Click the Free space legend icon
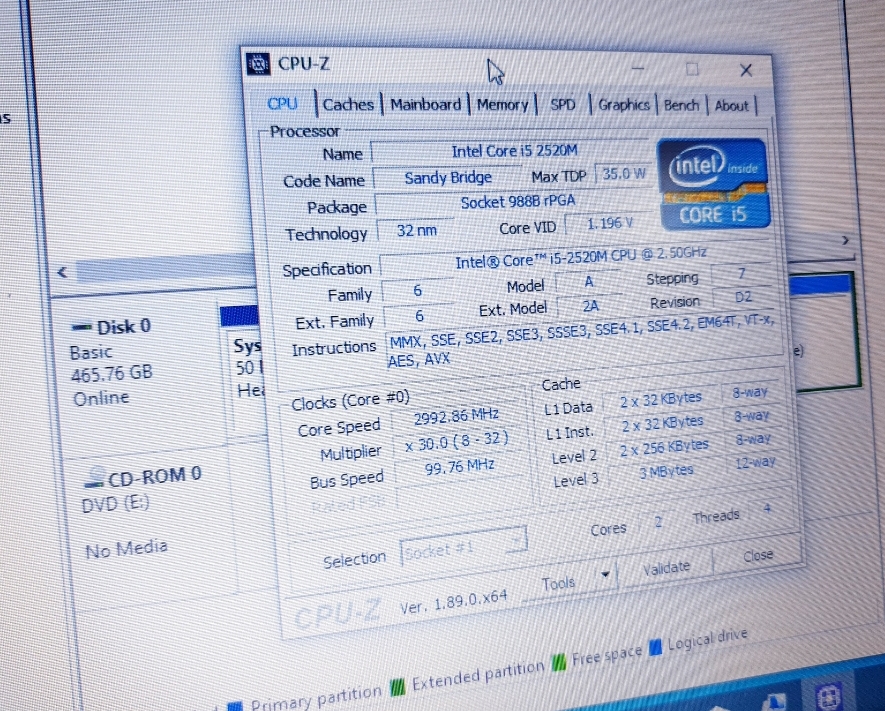Image resolution: width=885 pixels, height=711 pixels. [560, 661]
